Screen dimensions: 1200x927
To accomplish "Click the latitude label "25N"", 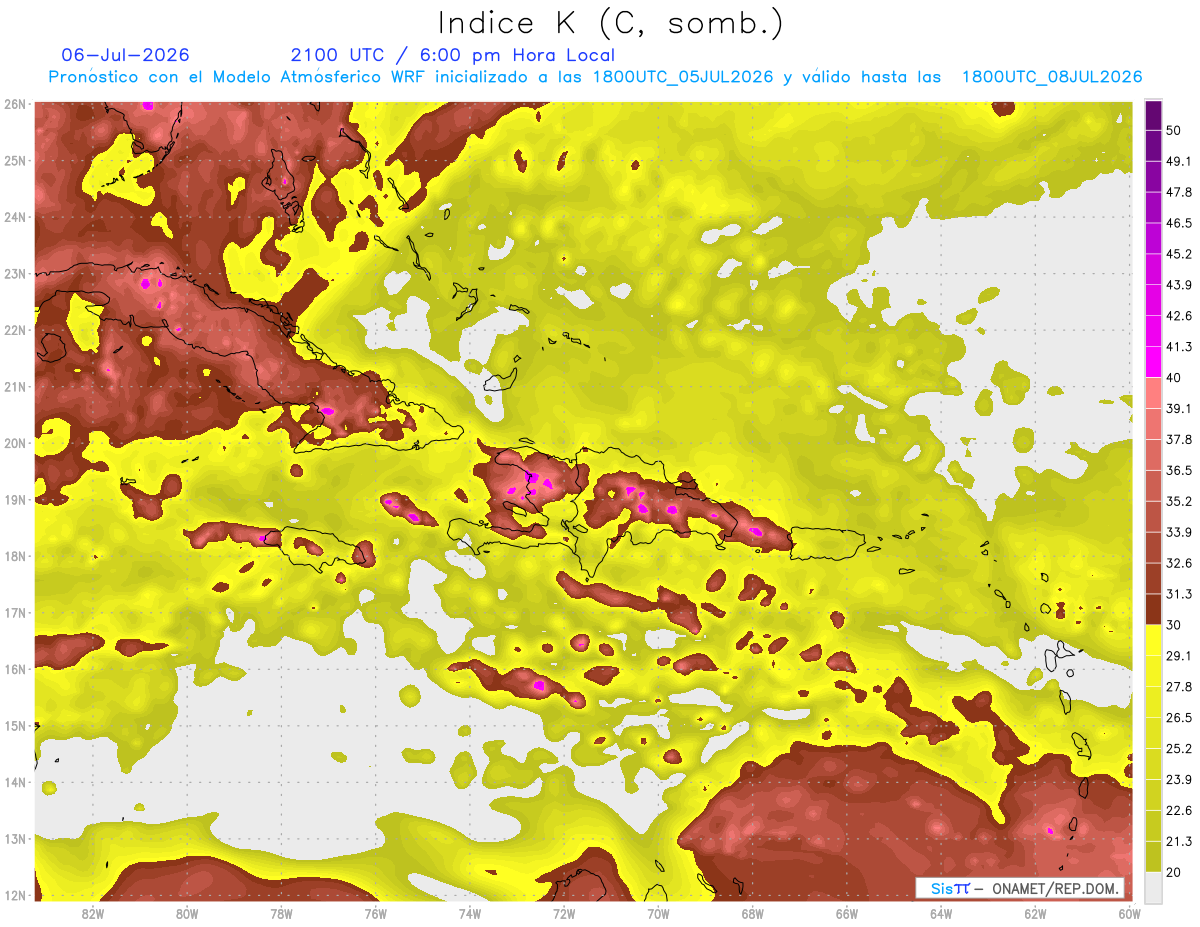I will (15, 161).
